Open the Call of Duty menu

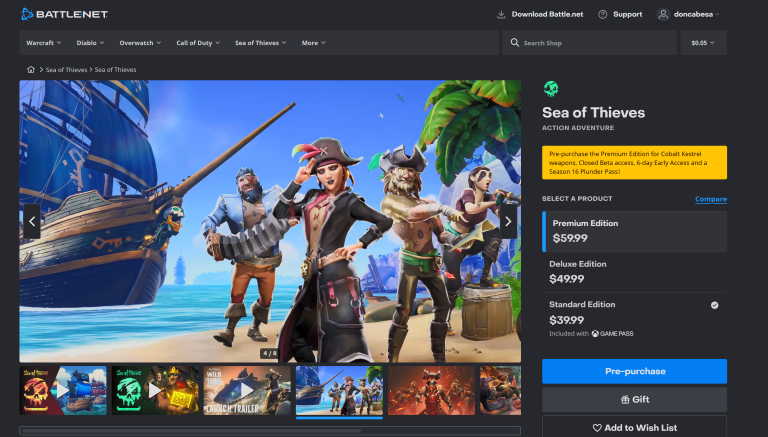[200, 43]
